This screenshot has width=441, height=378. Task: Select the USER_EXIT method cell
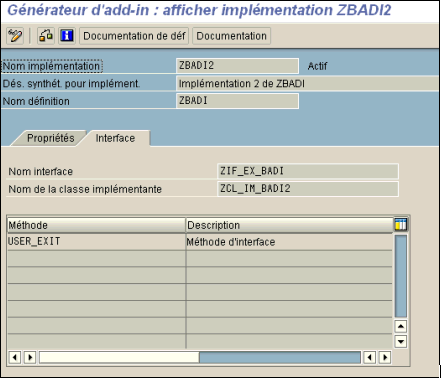click(x=96, y=242)
